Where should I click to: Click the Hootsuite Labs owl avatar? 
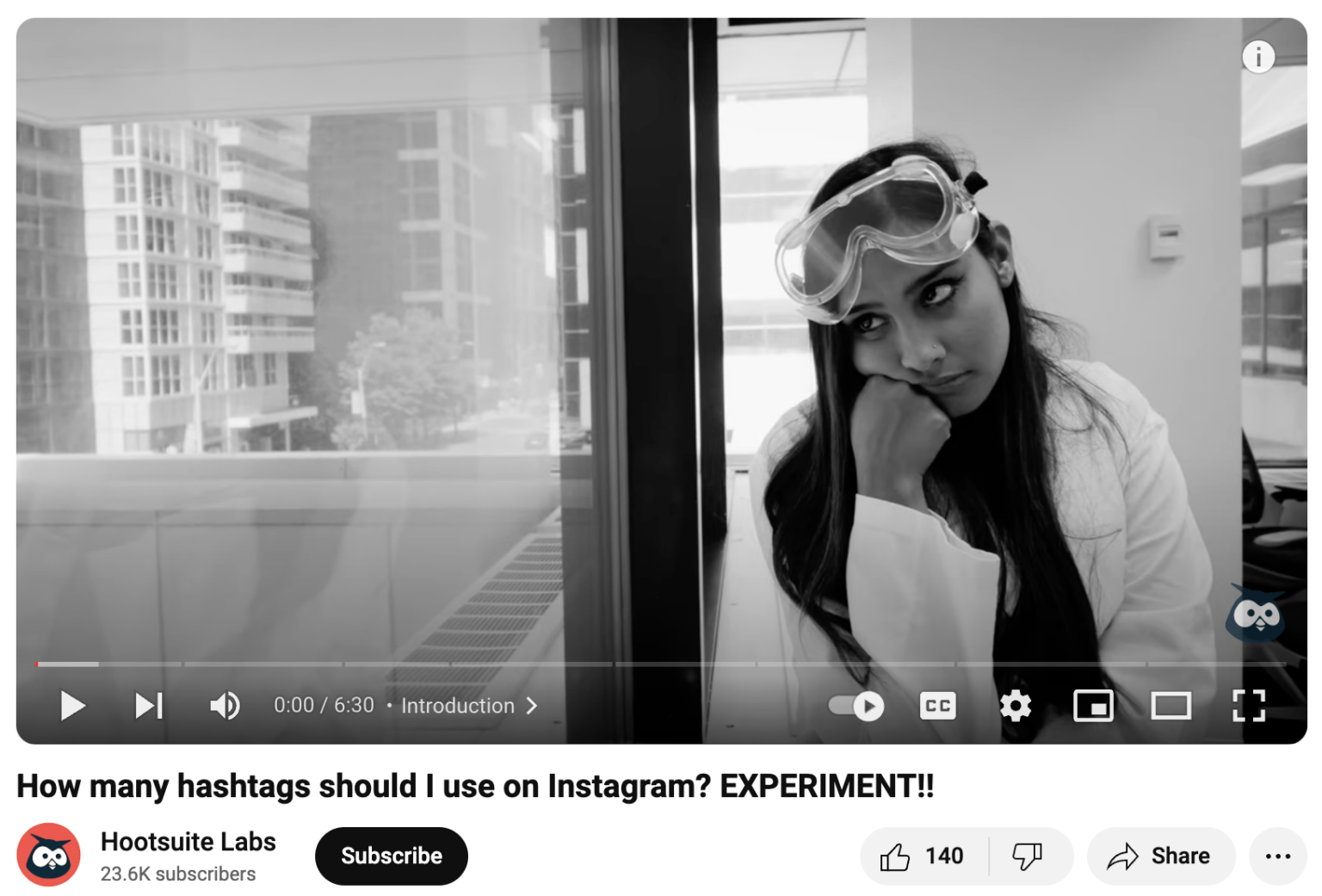(x=49, y=855)
